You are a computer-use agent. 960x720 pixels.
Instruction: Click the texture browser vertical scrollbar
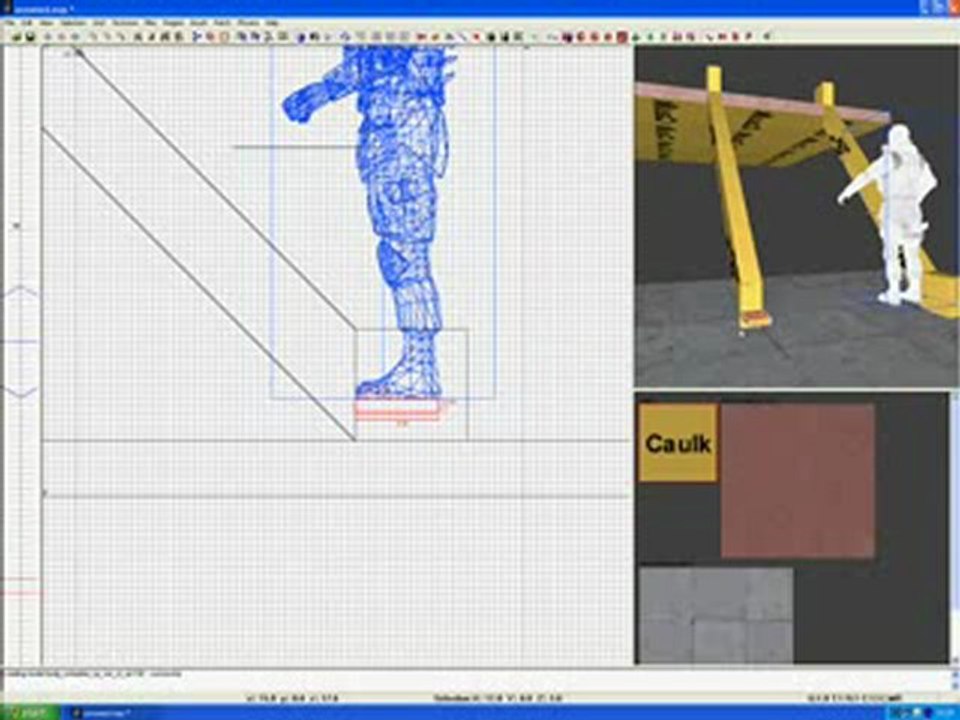pyautogui.click(x=954, y=527)
